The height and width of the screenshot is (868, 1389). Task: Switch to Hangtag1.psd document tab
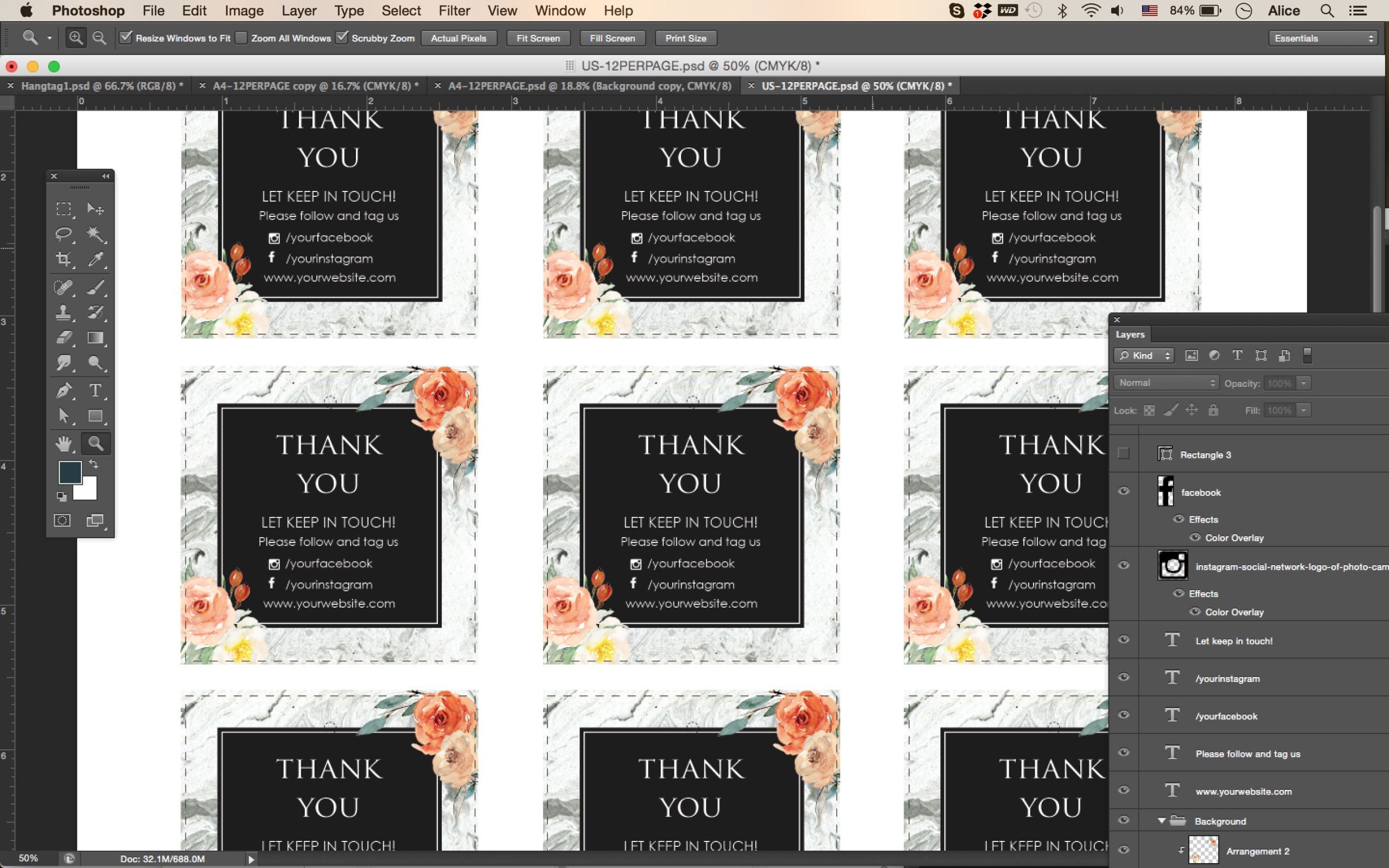[102, 86]
